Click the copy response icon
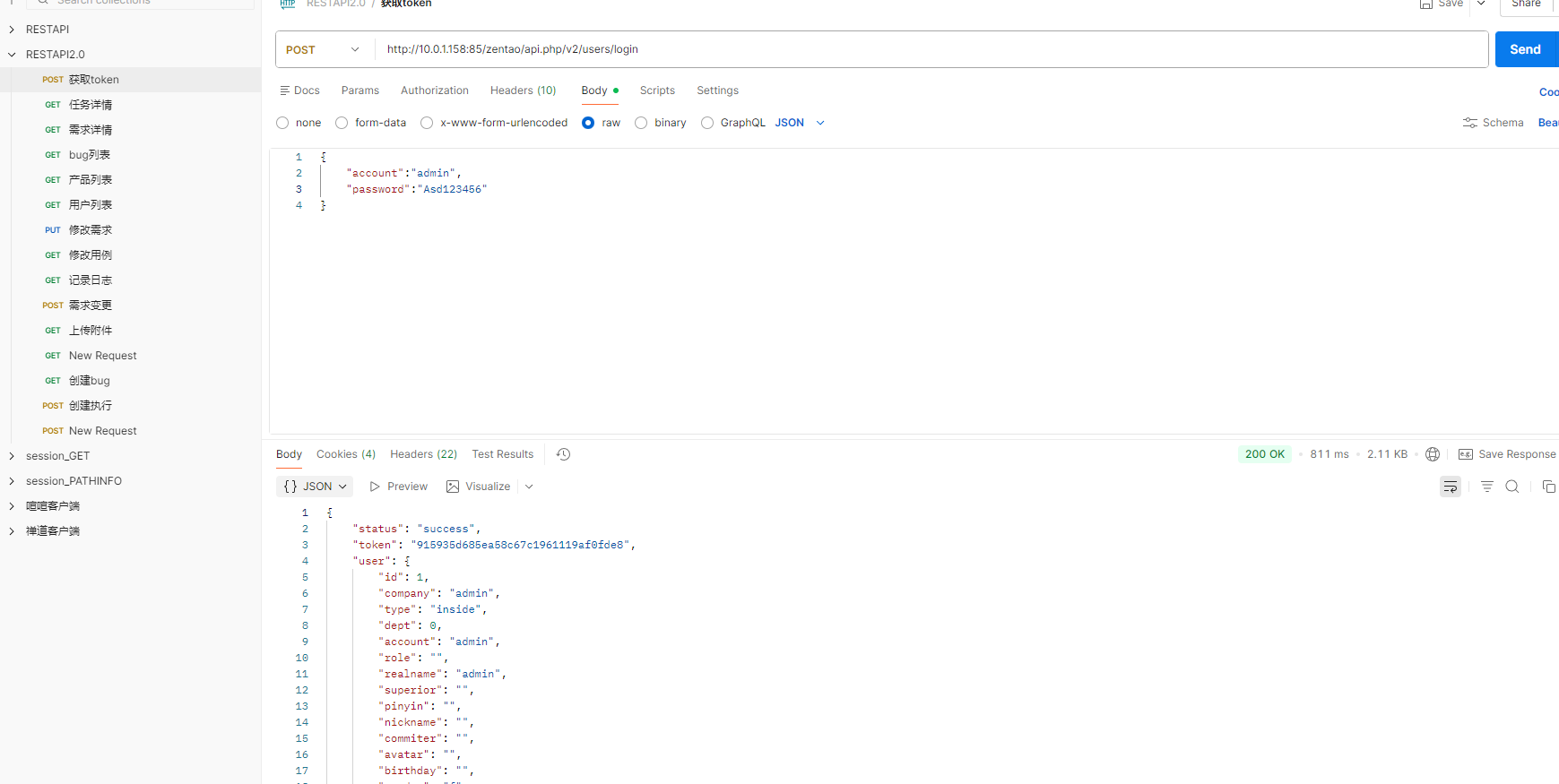 click(x=1548, y=487)
